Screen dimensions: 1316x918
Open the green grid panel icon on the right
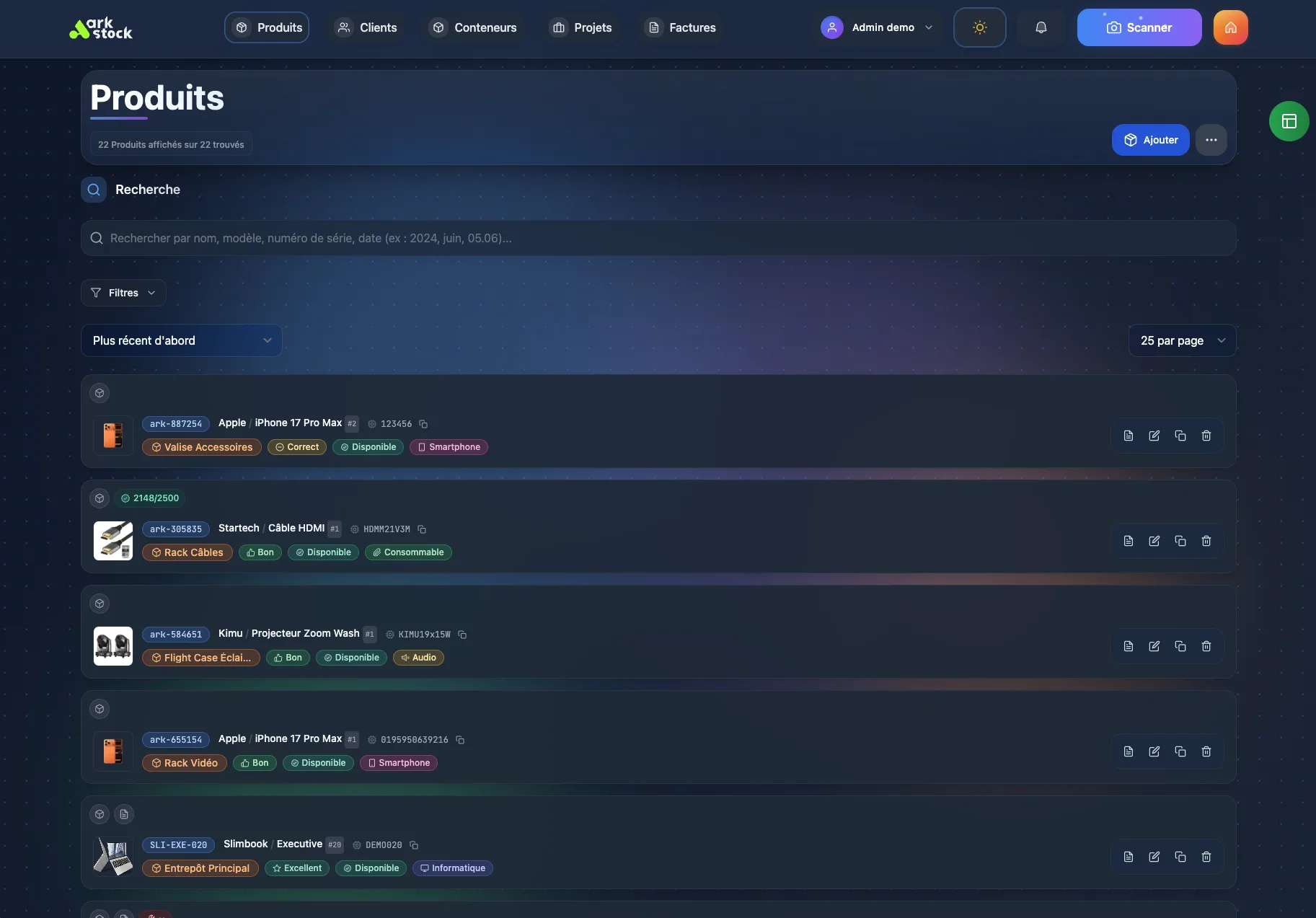1288,121
